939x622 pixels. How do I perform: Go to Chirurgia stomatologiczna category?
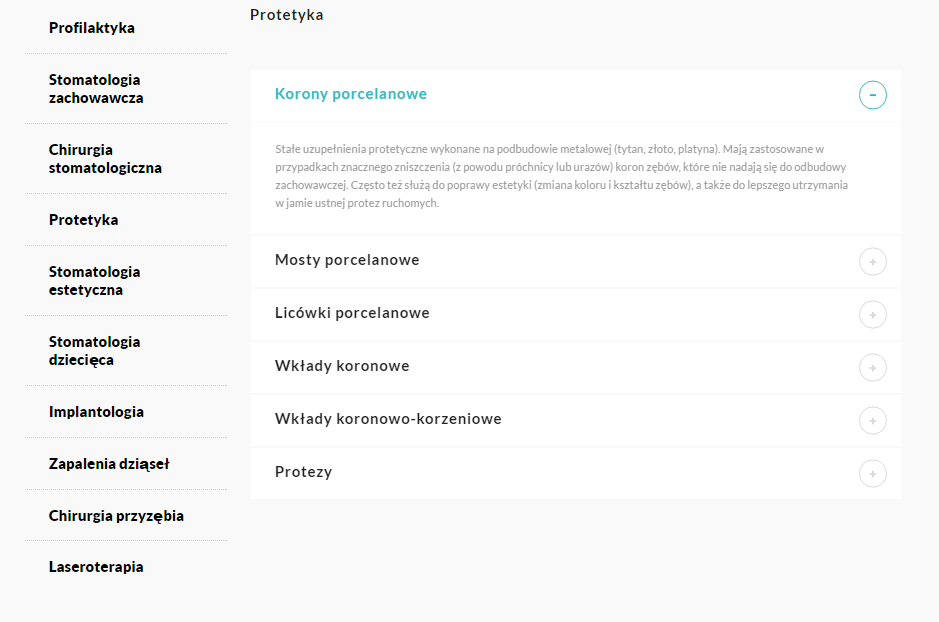pos(105,159)
